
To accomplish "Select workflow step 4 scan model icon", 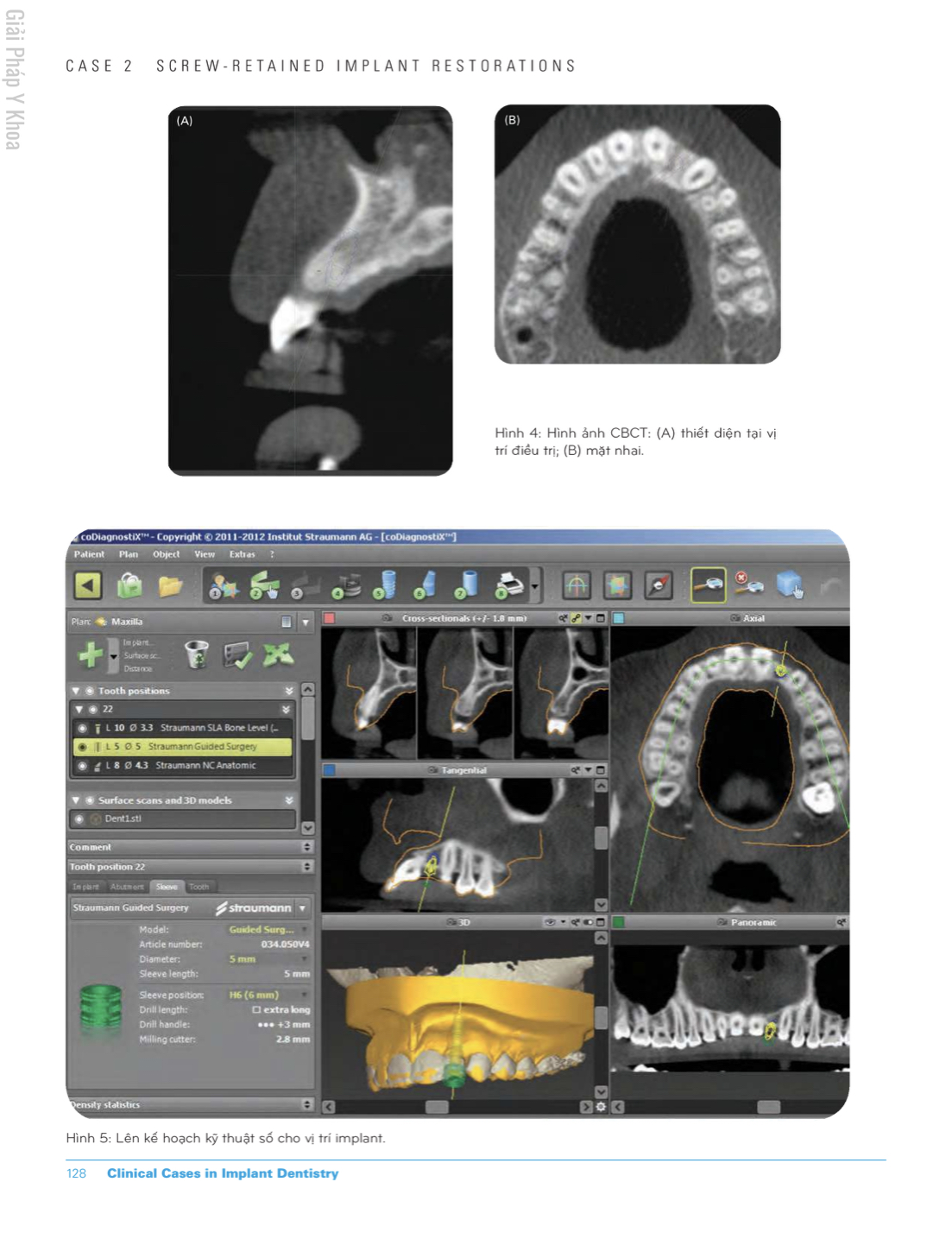I will click(x=347, y=585).
